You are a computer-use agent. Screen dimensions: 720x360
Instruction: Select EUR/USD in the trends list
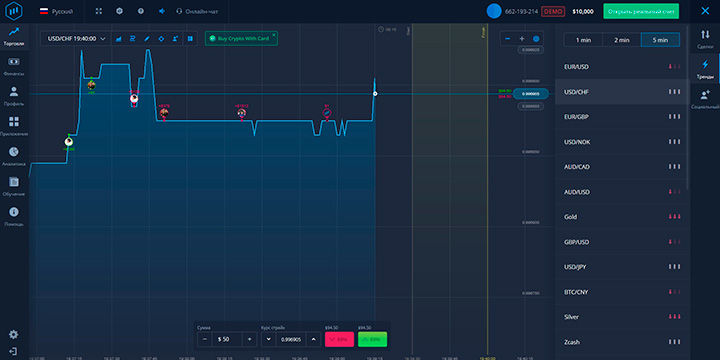[622, 67]
